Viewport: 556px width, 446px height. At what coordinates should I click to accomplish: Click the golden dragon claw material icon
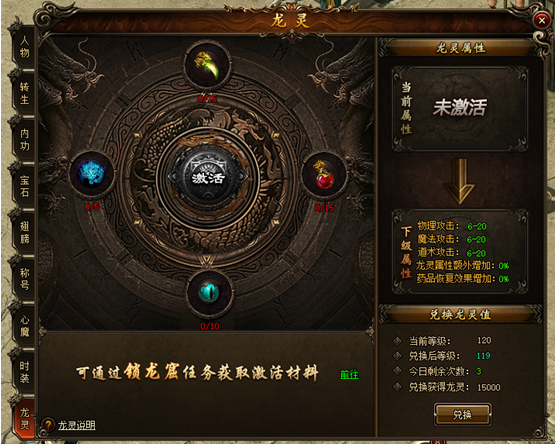tap(207, 66)
